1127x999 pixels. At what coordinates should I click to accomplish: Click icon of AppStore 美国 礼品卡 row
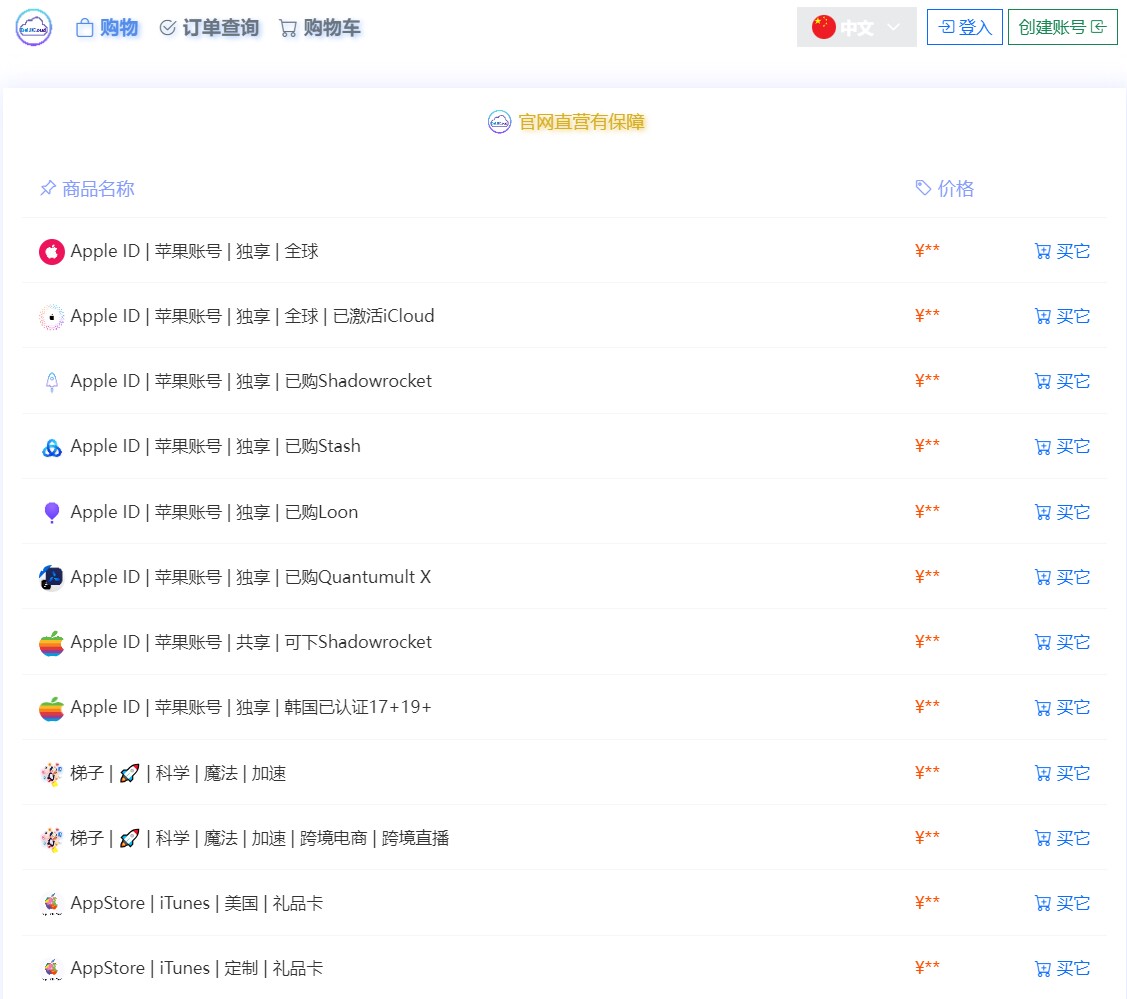(52, 903)
